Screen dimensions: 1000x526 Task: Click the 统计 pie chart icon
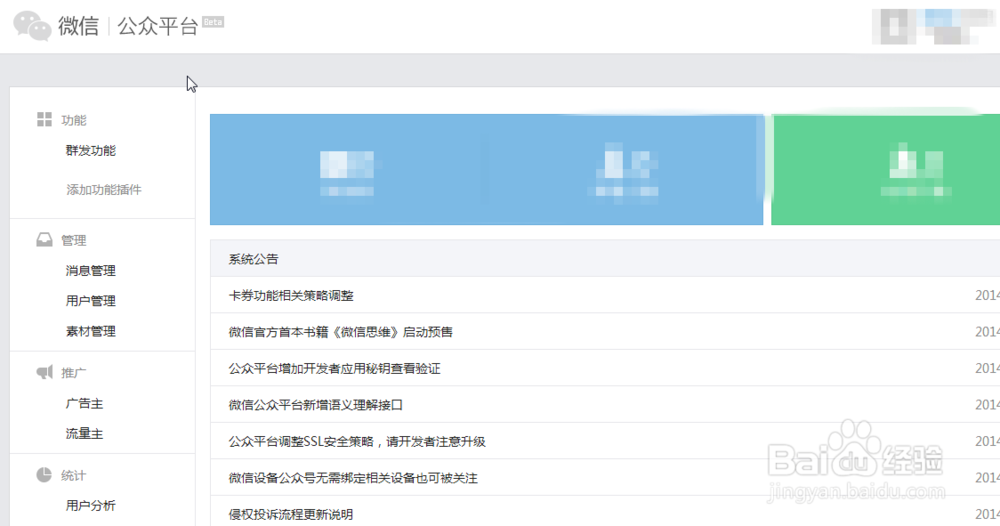[x=44, y=475]
